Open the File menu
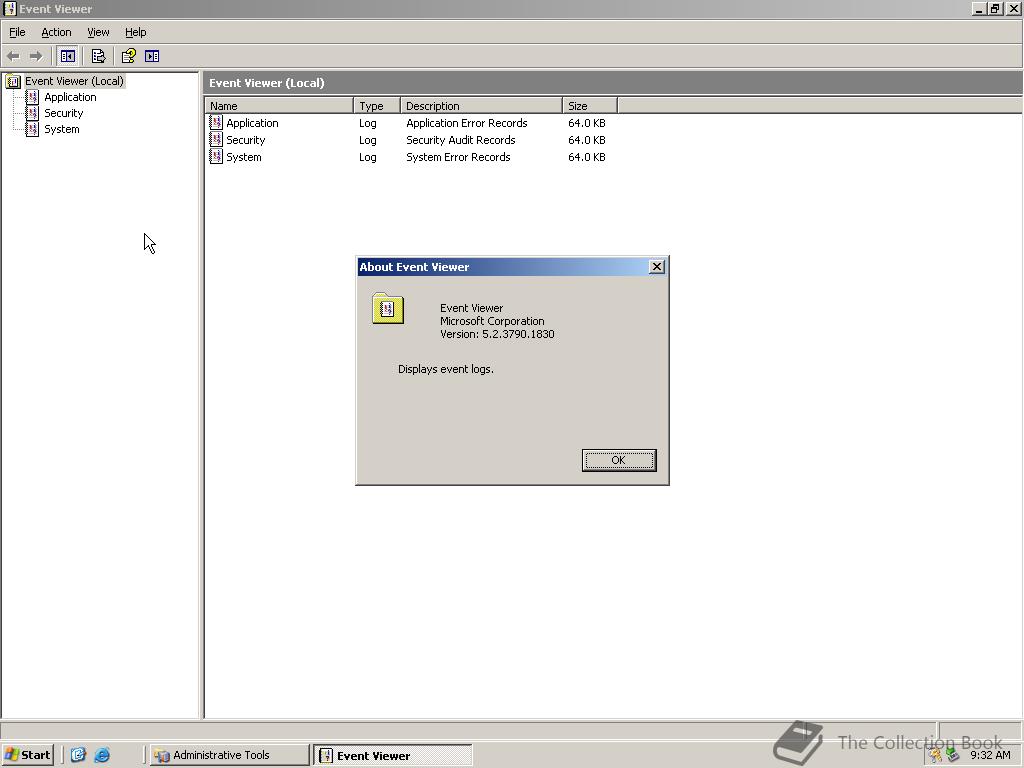 16,32
